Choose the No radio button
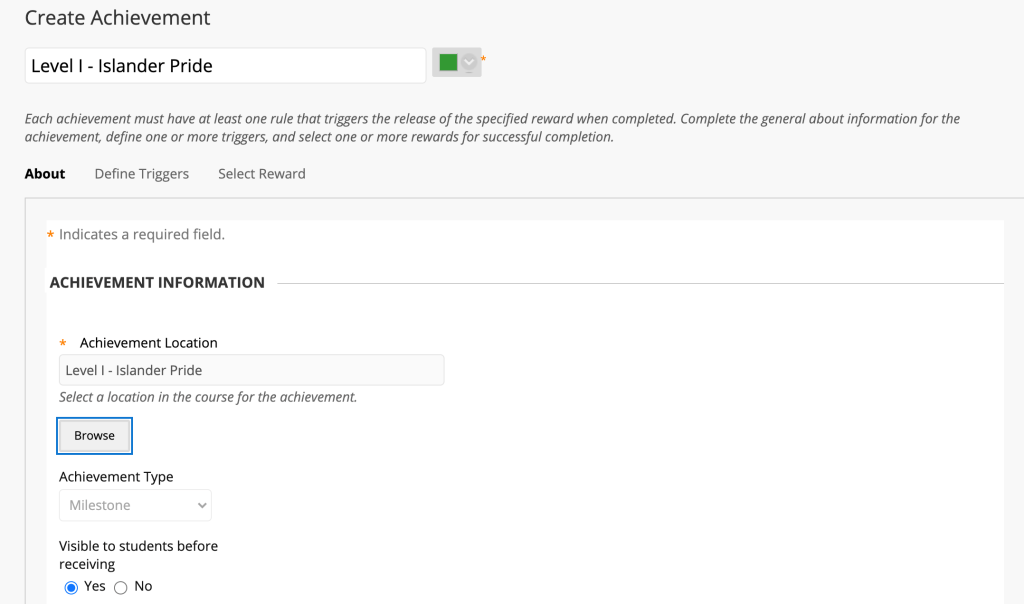Screen dimensions: 1024x604 tap(121, 588)
